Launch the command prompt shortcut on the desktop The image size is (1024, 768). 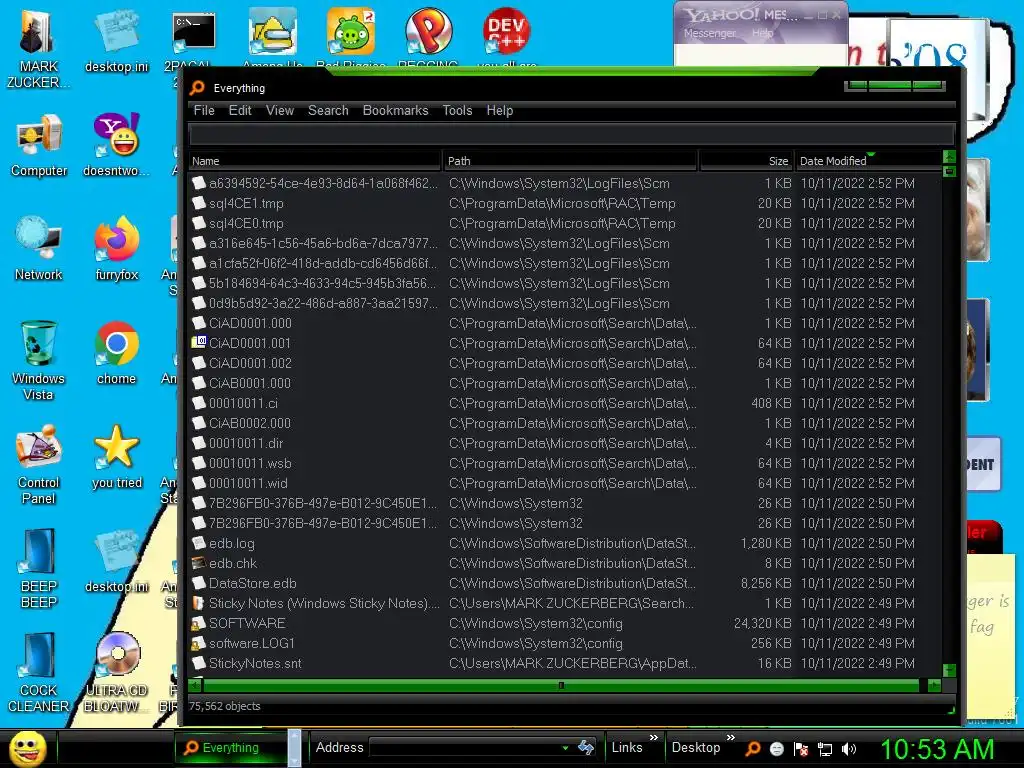click(x=193, y=33)
